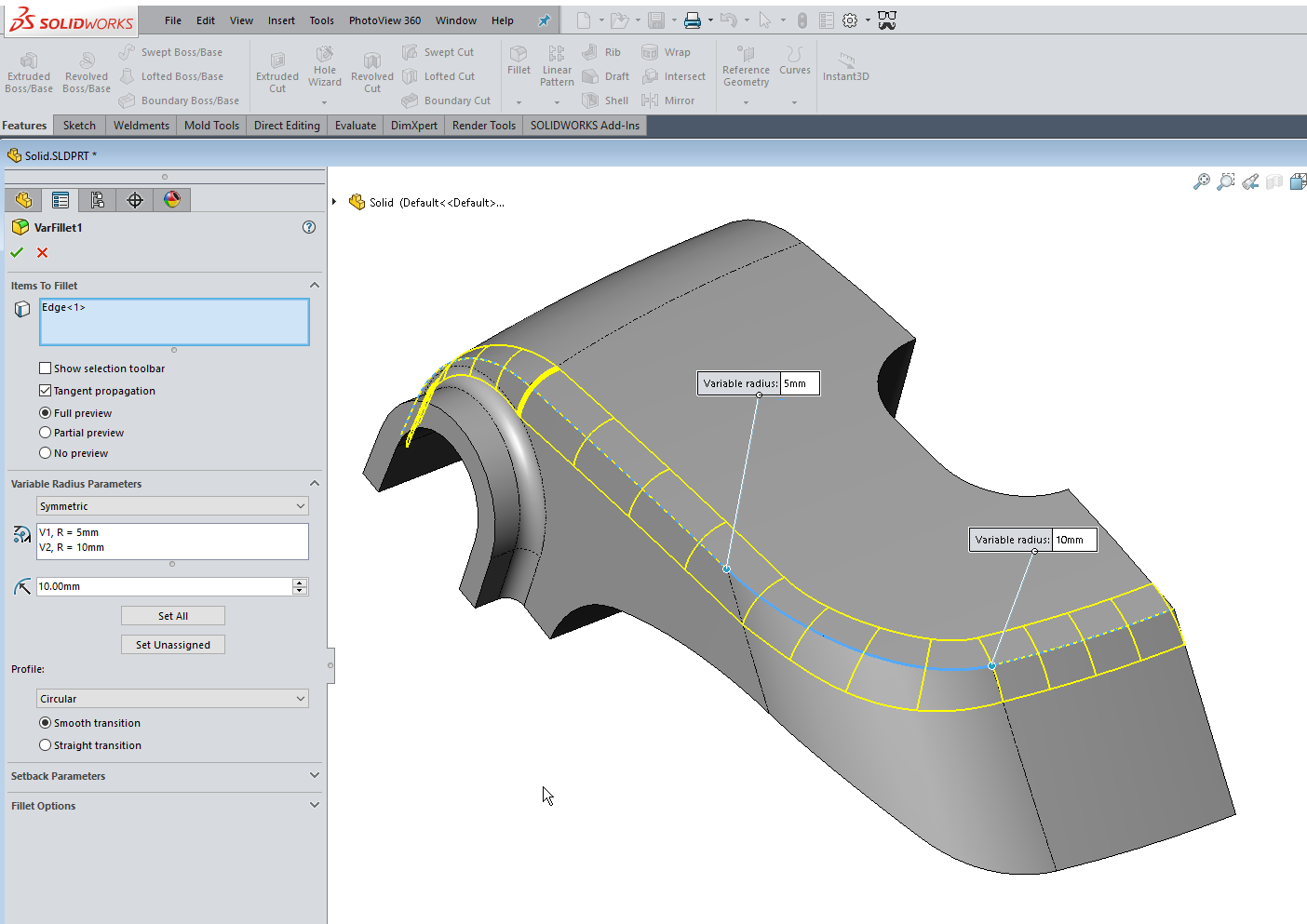Select No preview option
1307x924 pixels.
(45, 453)
